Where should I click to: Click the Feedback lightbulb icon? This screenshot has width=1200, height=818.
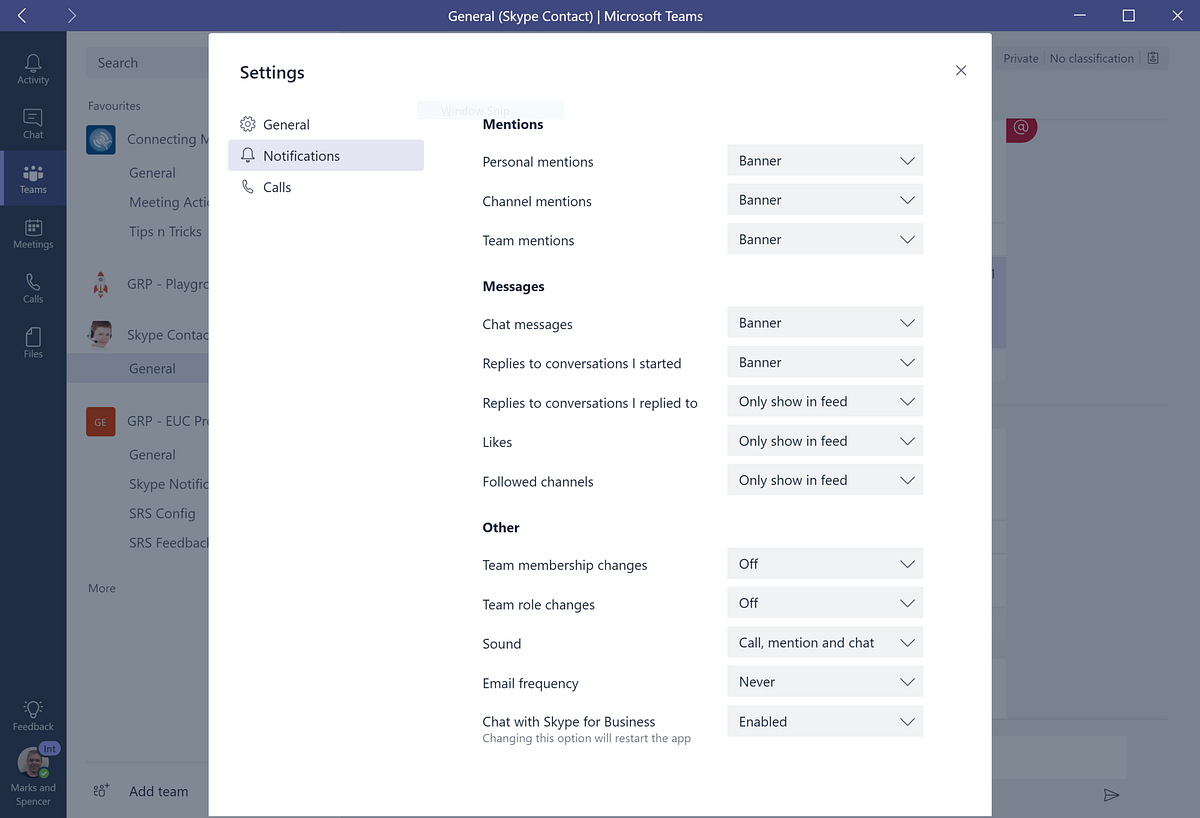click(33, 709)
